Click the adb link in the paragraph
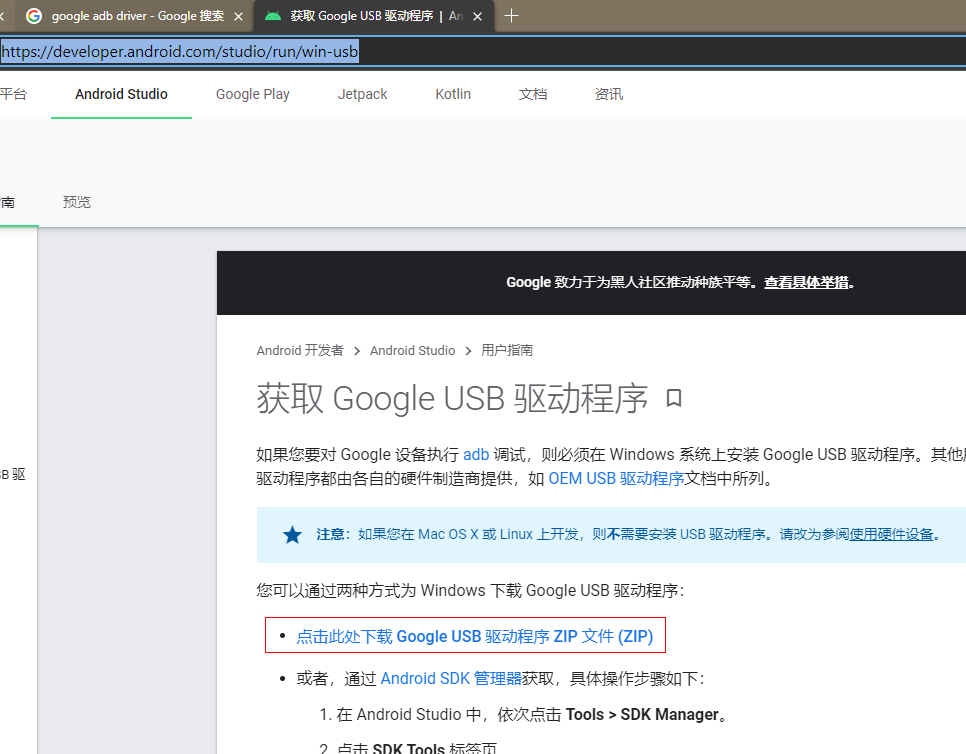966x754 pixels. (476, 454)
